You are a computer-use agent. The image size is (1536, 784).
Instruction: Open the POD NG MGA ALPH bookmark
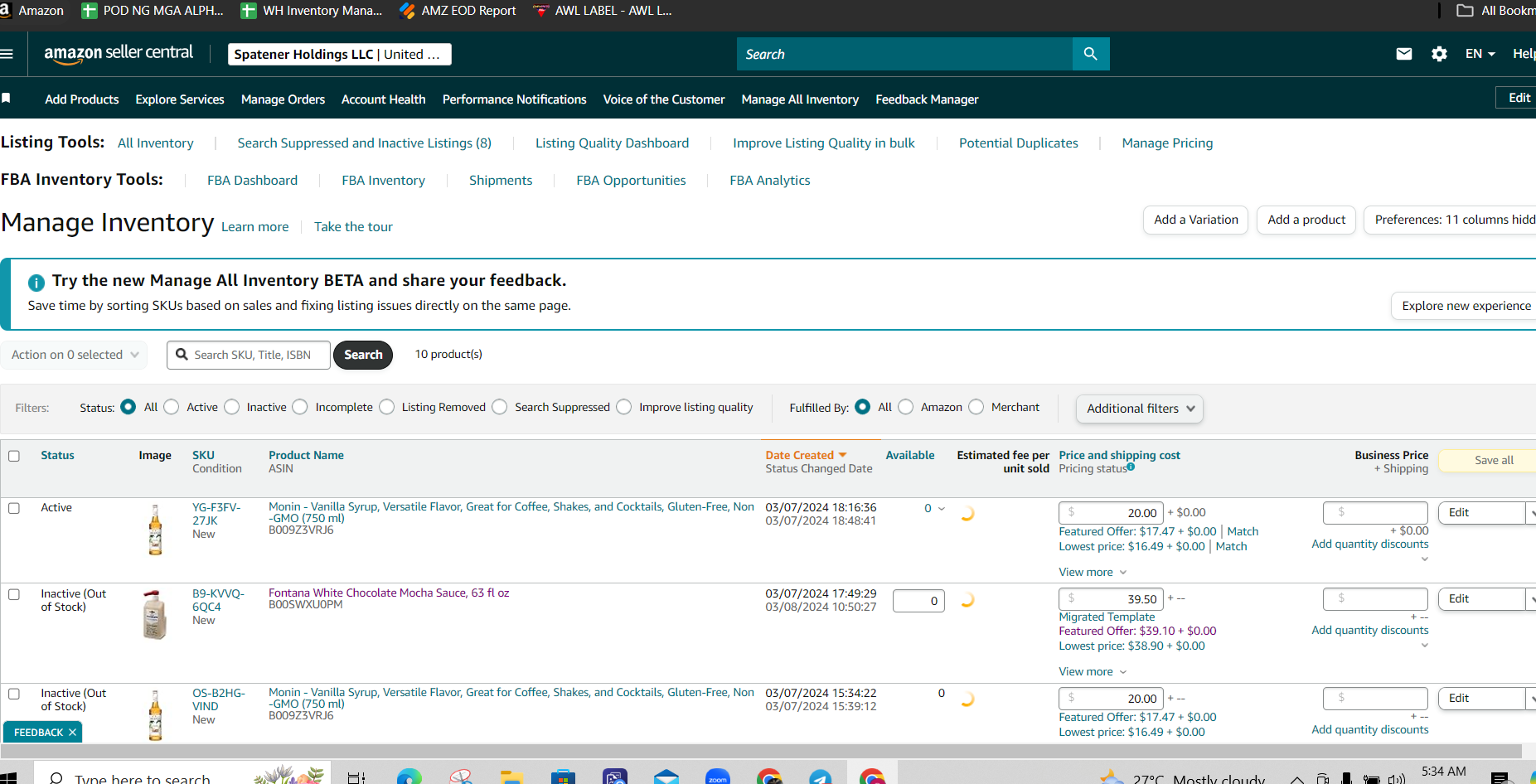tap(153, 11)
